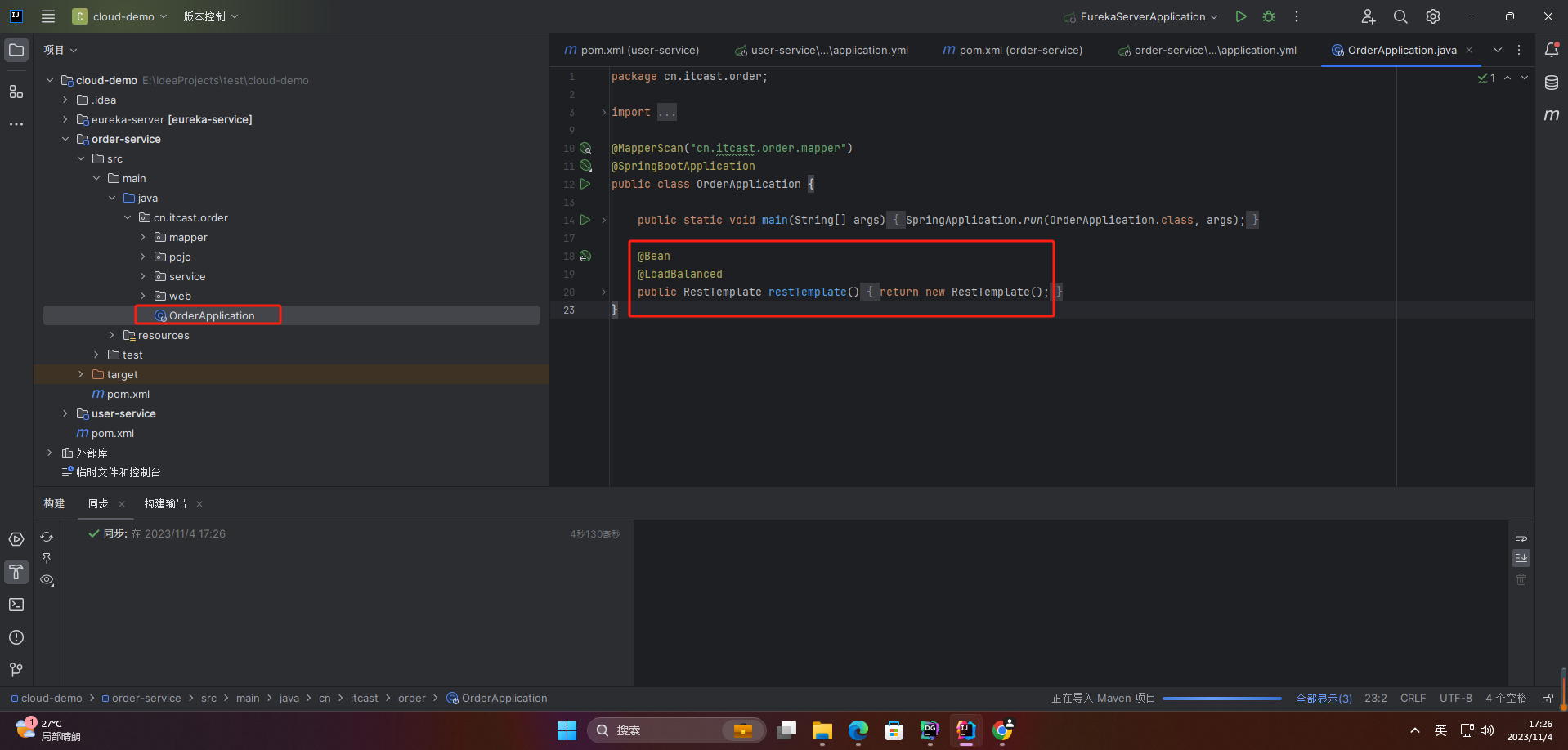Open Search Everywhere magnifier icon
1568x750 pixels.
point(1400,16)
